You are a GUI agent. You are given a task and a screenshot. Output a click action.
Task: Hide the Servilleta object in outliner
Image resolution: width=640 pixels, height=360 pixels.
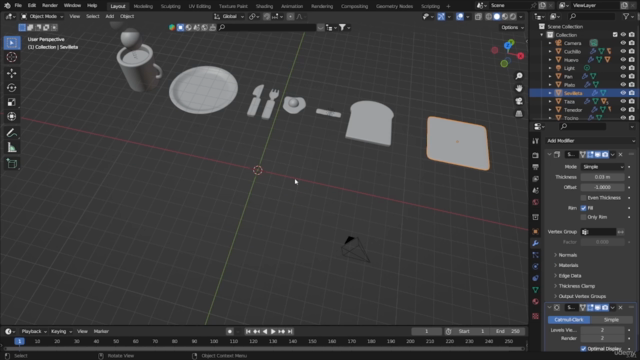623,93
